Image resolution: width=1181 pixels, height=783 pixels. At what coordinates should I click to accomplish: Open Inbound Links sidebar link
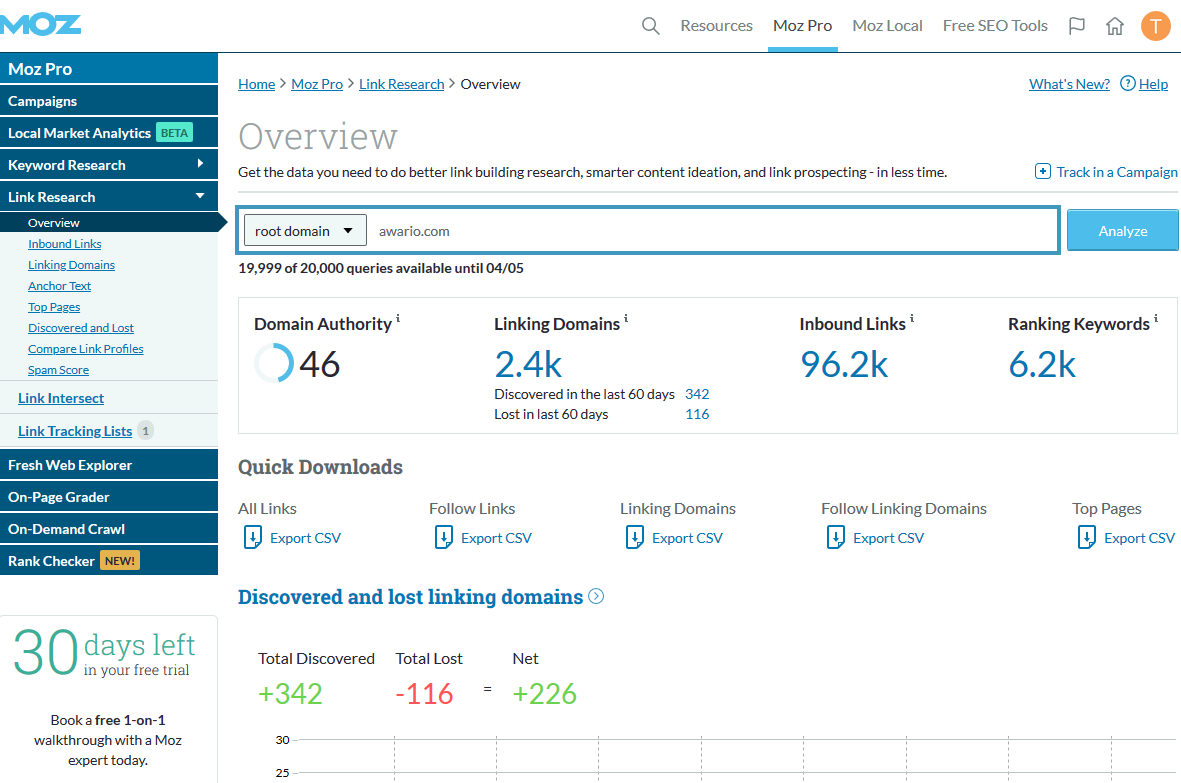click(x=65, y=244)
